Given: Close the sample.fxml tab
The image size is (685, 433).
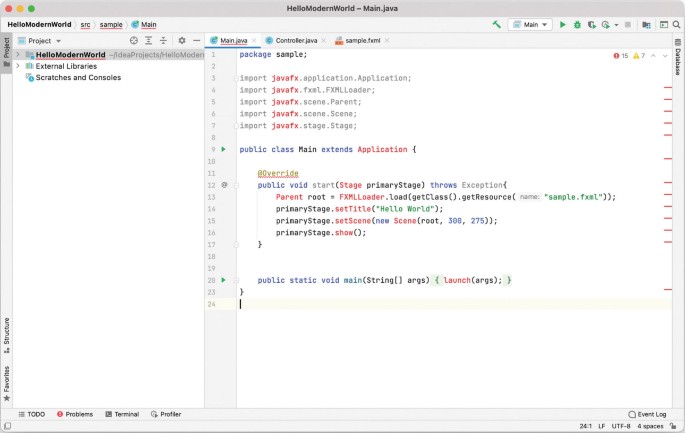Looking at the screenshot, I should click(387, 41).
